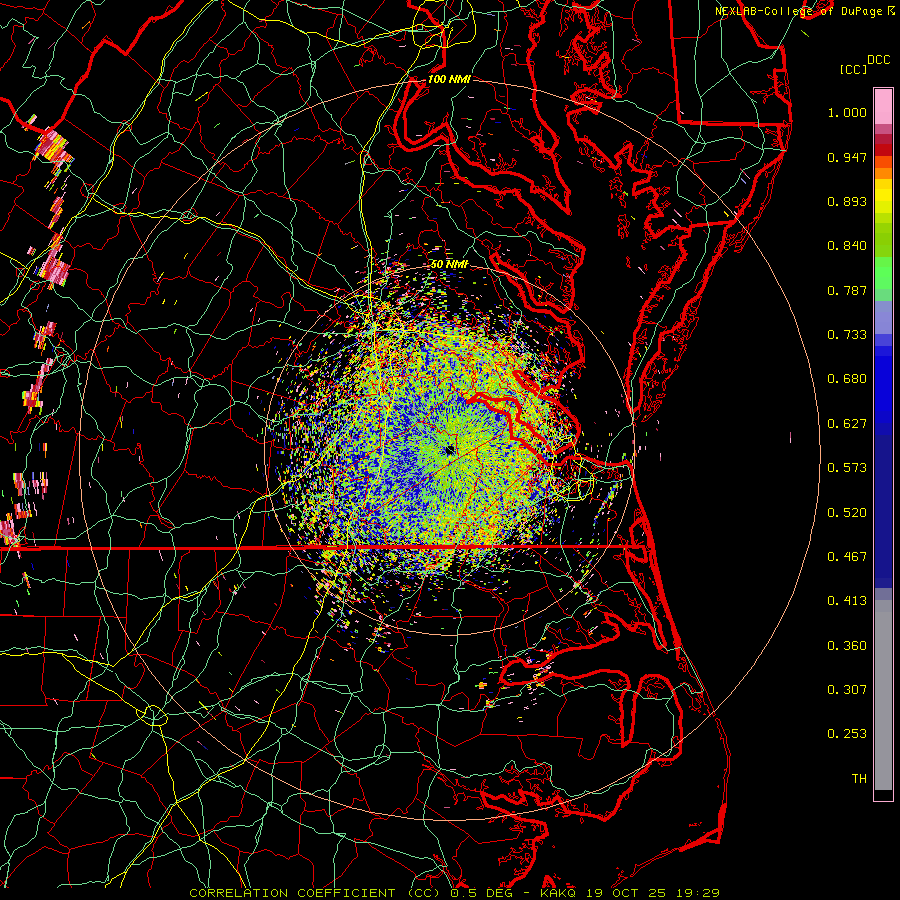This screenshot has width=900, height=900.
Task: Click the 0.360 color scale label
Action: click(847, 646)
